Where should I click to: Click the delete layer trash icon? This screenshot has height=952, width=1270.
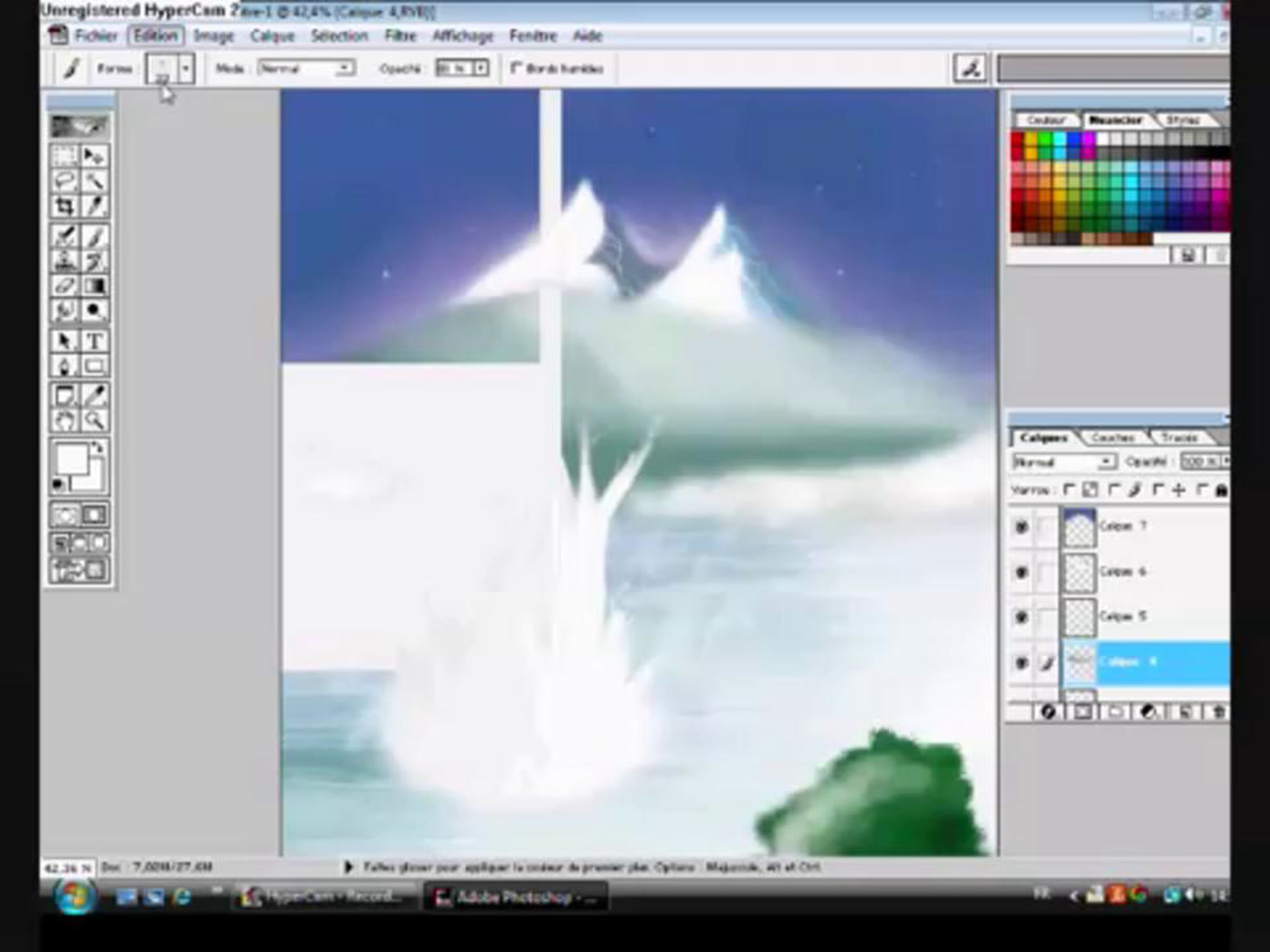[x=1217, y=712]
